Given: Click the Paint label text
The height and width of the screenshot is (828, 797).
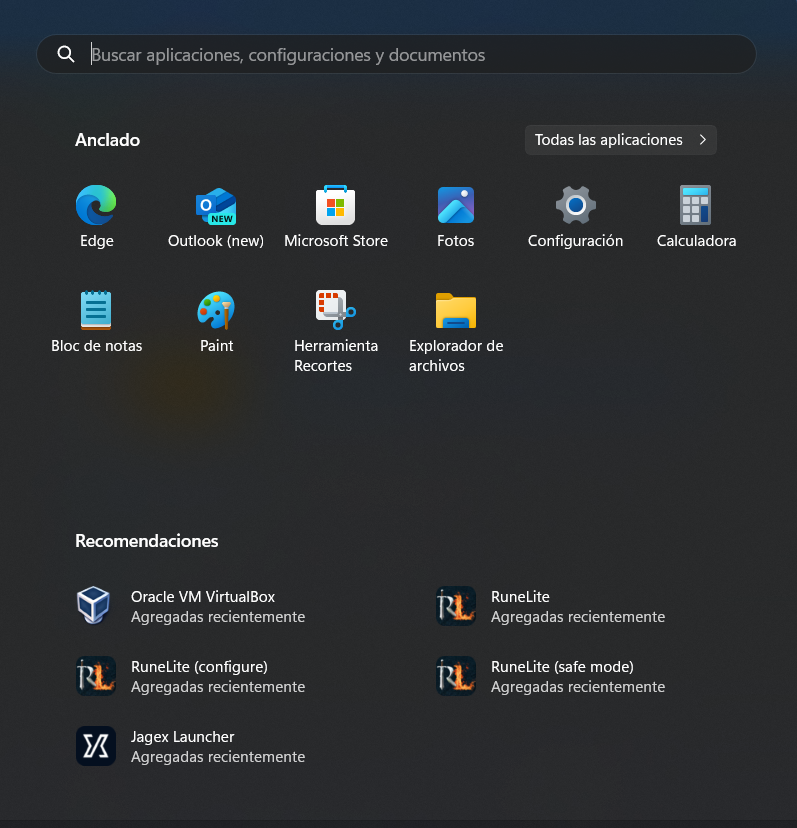Looking at the screenshot, I should pyautogui.click(x=217, y=346).
